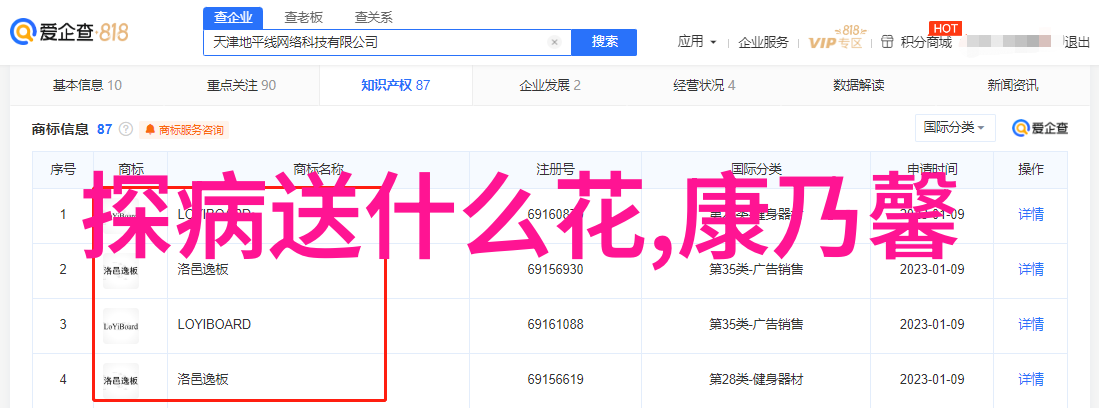1099x408 pixels.
Task: Click registration number 69156930
Action: coord(555,269)
